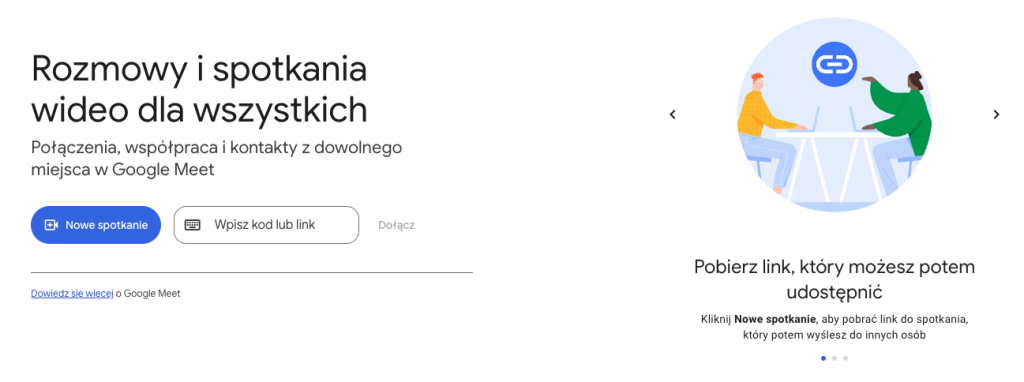This screenshot has width=1024, height=382.
Task: Click the circular meeting illustration
Action: click(834, 114)
